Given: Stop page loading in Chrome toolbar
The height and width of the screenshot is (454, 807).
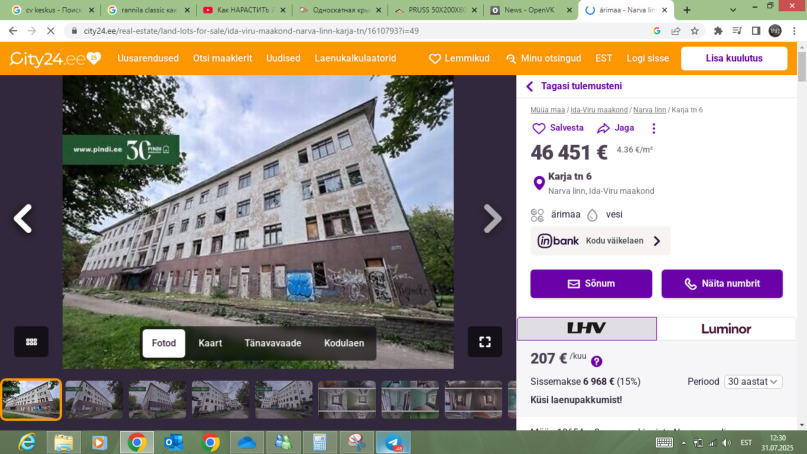Looking at the screenshot, I should [x=50, y=31].
